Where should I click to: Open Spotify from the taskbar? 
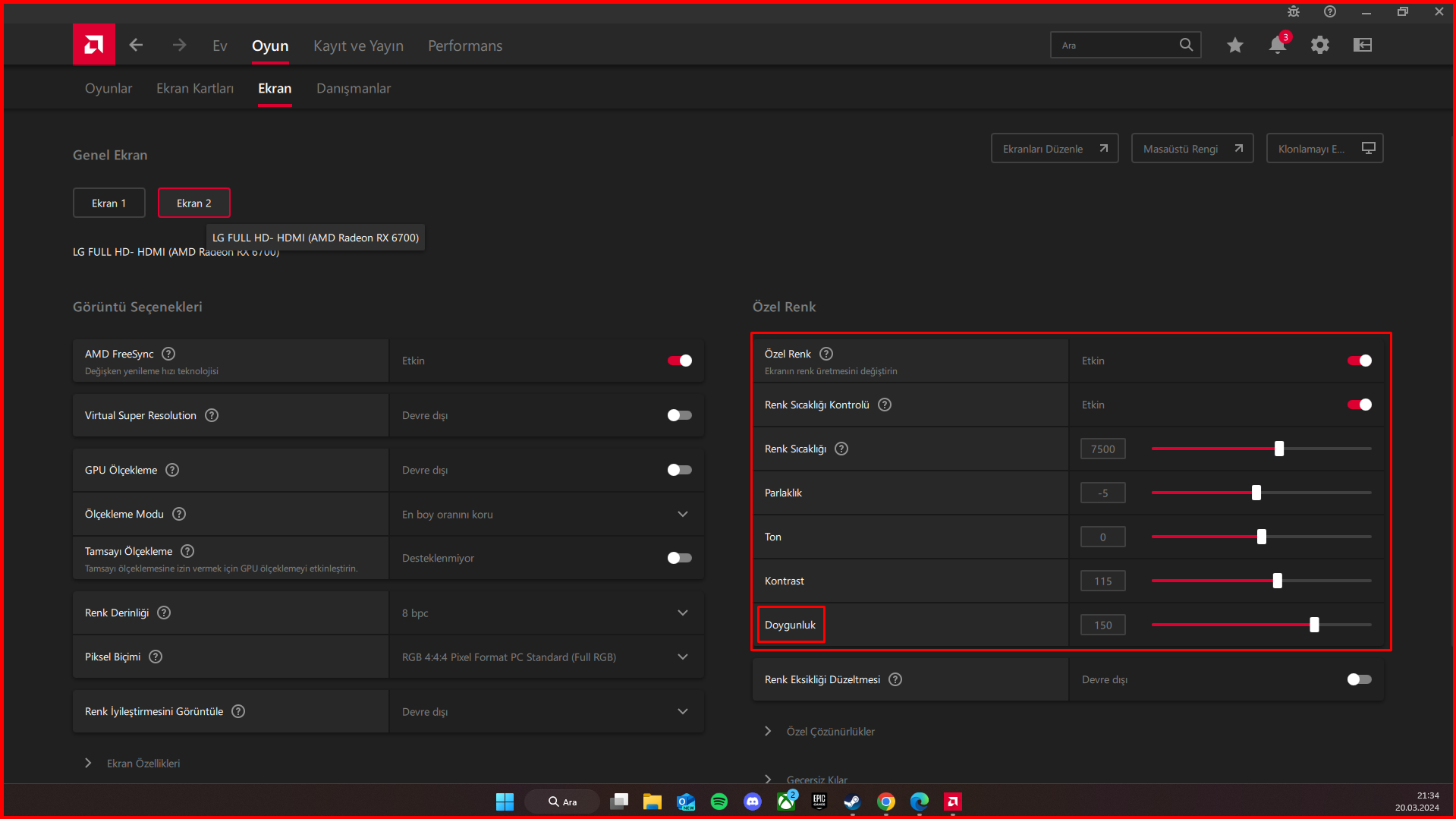coord(719,802)
